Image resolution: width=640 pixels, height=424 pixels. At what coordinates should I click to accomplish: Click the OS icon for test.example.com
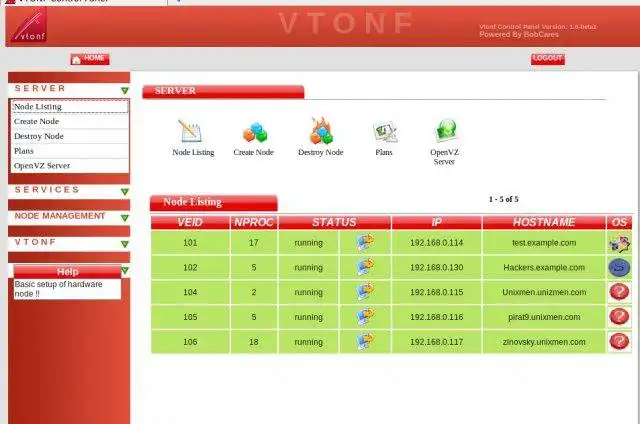620,243
